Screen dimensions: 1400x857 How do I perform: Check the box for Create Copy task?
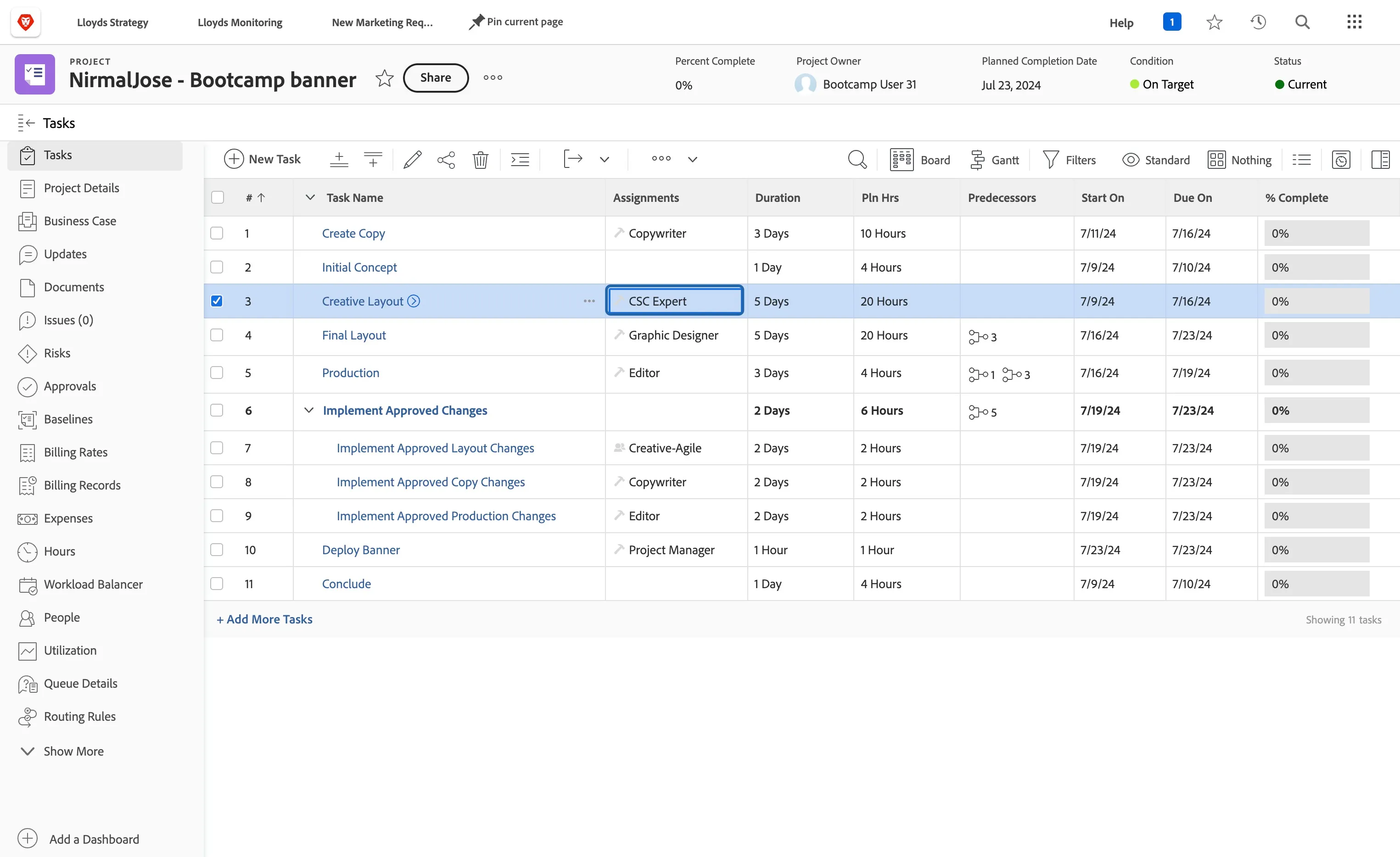pos(217,233)
